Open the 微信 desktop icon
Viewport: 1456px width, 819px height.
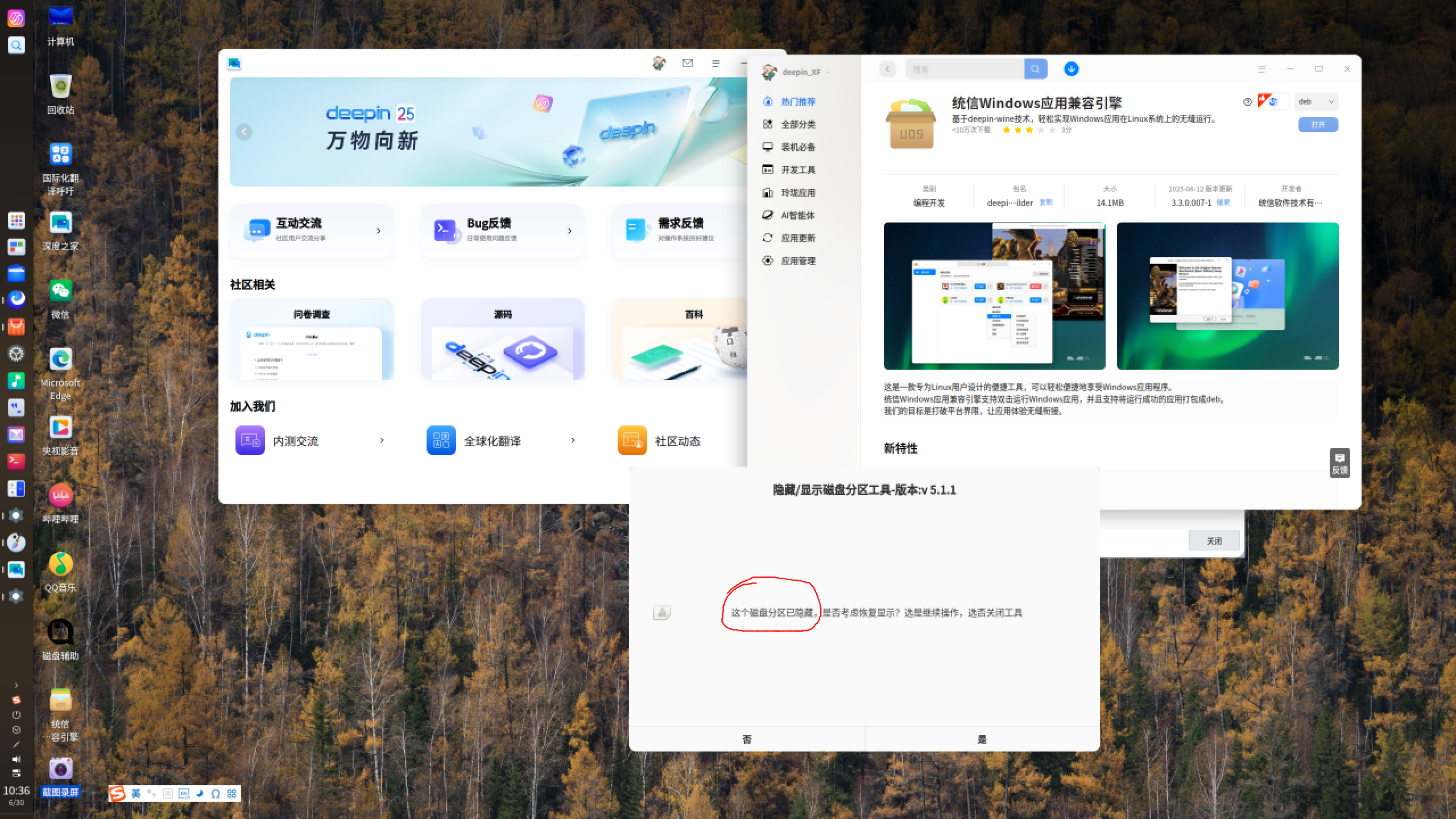click(60, 299)
